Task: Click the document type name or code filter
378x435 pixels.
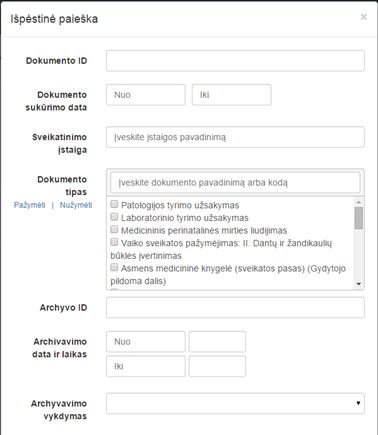Action: coord(235,183)
